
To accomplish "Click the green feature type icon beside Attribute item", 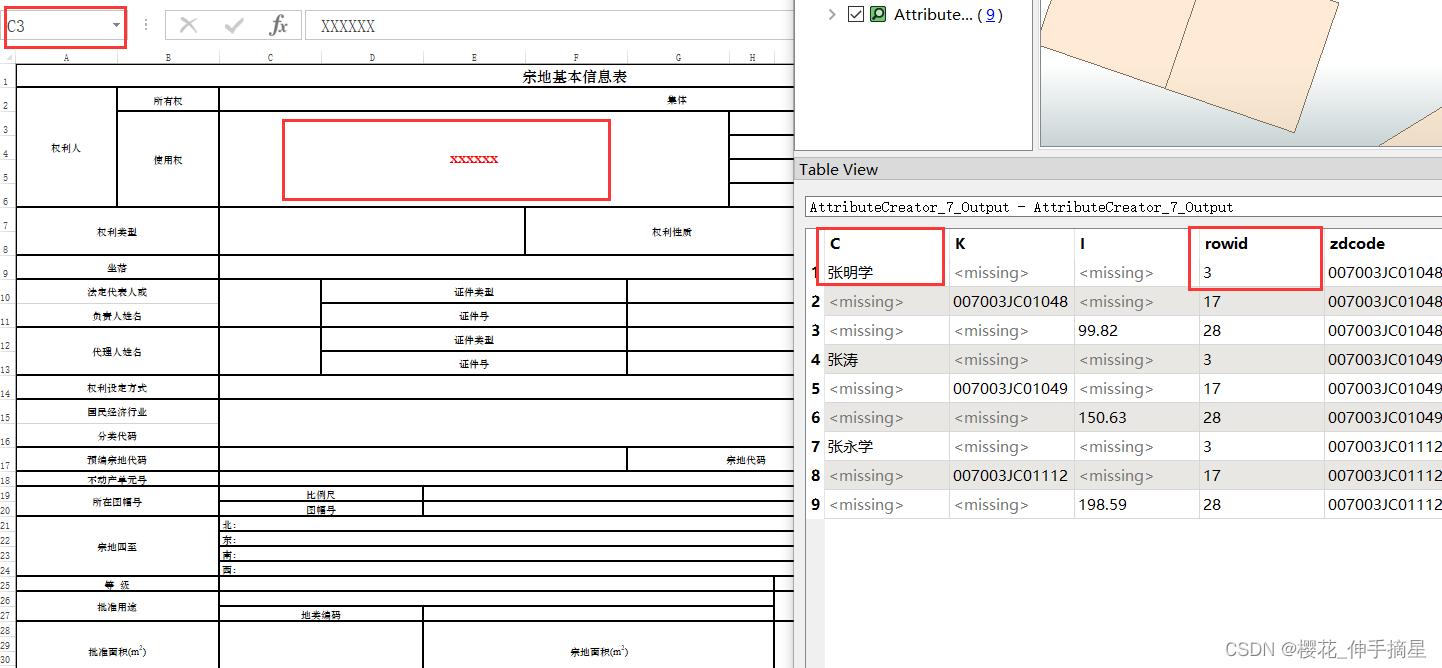I will [x=878, y=14].
